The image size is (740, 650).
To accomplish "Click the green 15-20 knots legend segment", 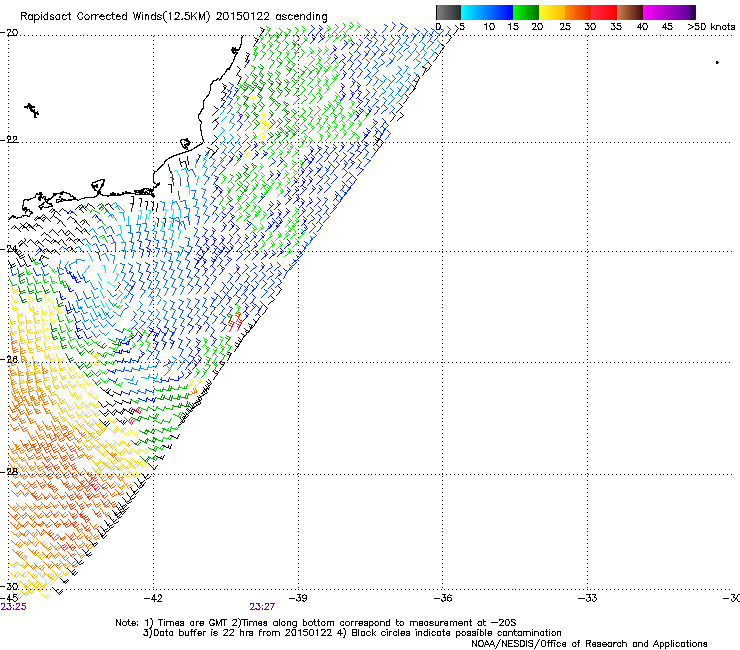I will [x=526, y=12].
